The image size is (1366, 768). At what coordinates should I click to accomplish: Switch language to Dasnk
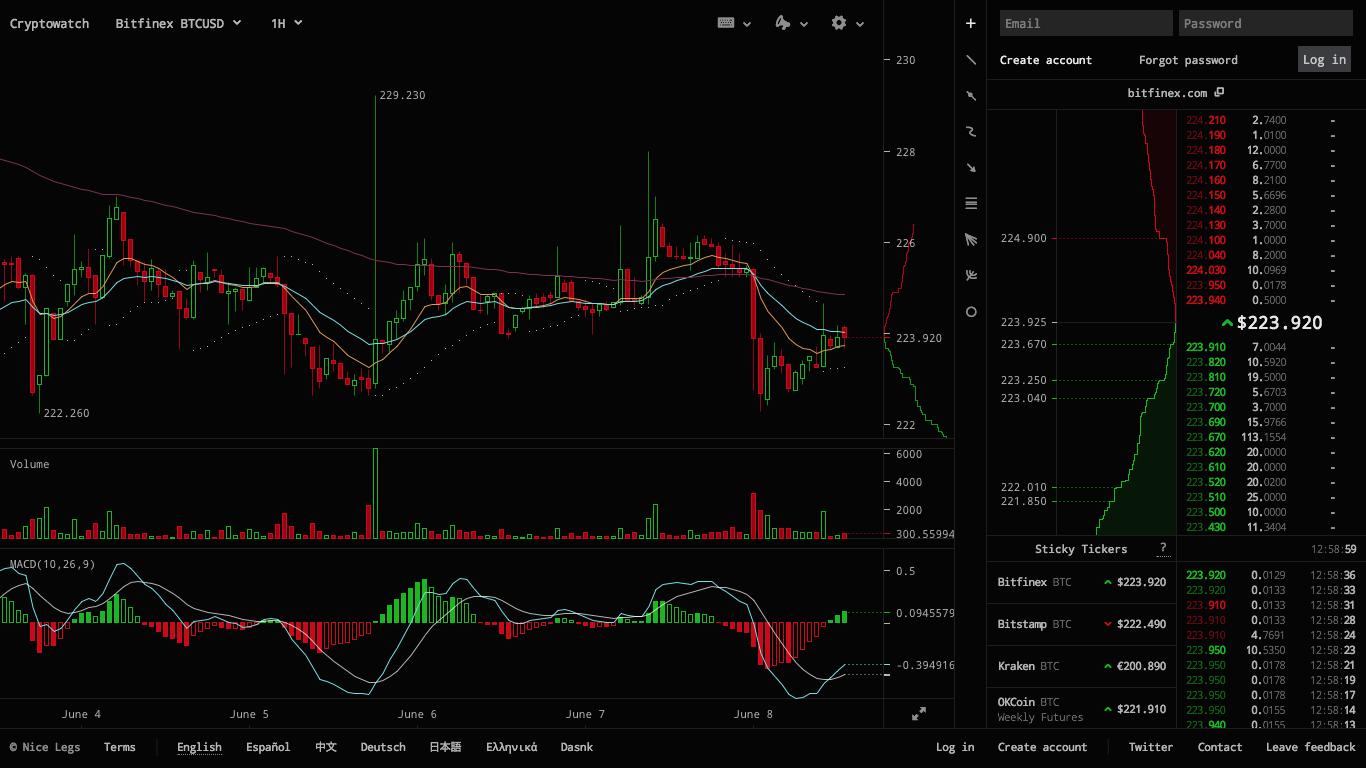click(x=577, y=747)
